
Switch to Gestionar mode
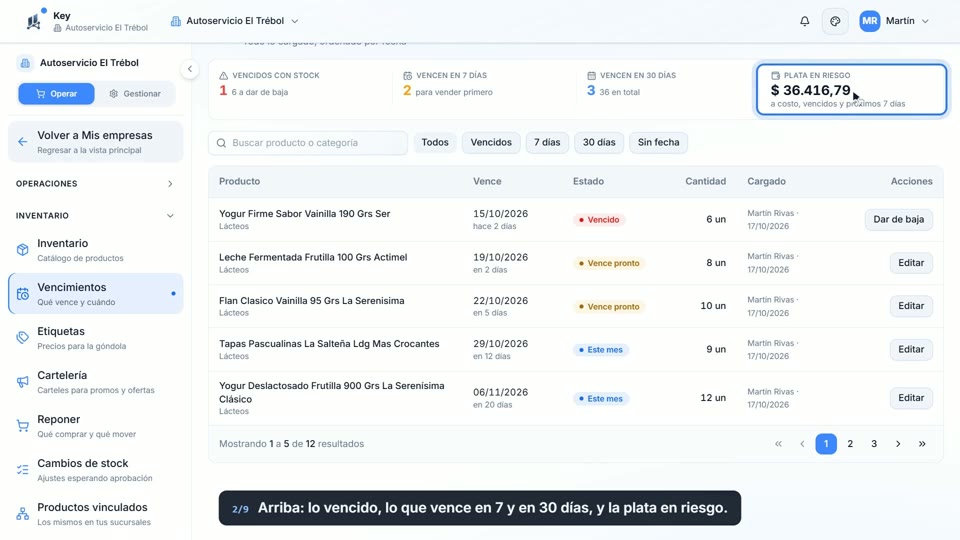point(135,94)
